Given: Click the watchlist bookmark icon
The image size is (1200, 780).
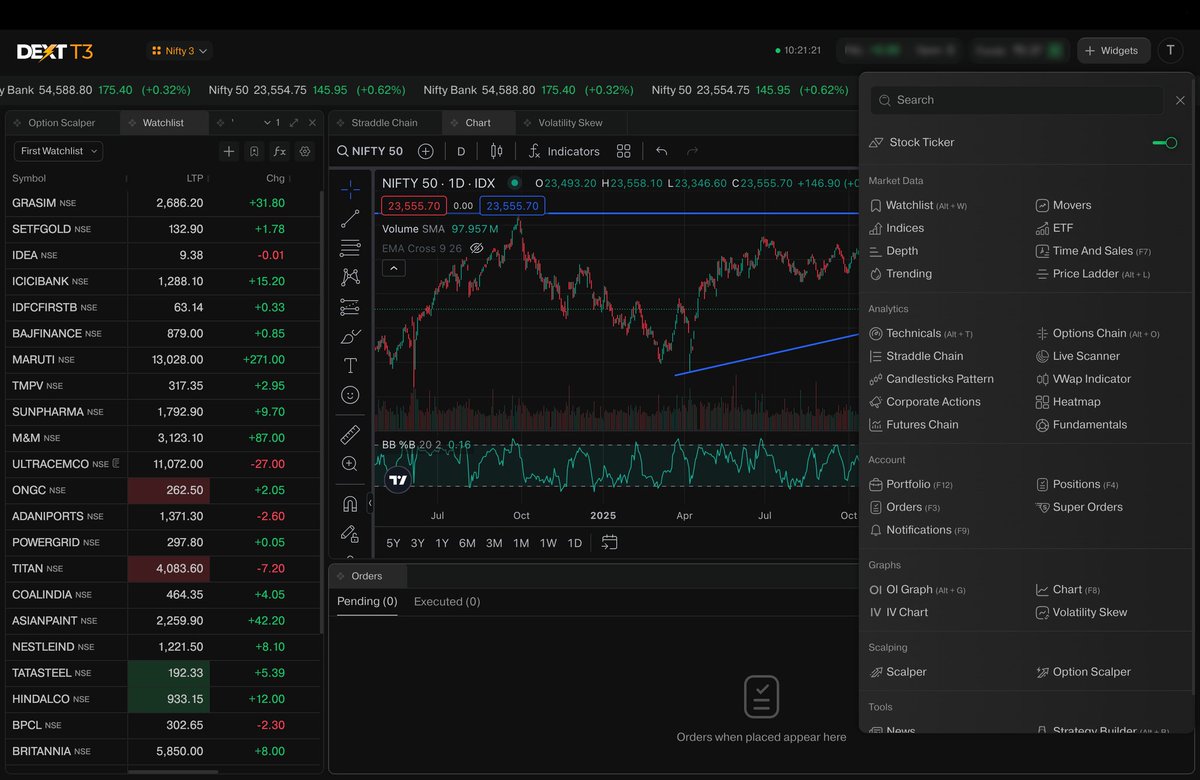Looking at the screenshot, I should 254,151.
